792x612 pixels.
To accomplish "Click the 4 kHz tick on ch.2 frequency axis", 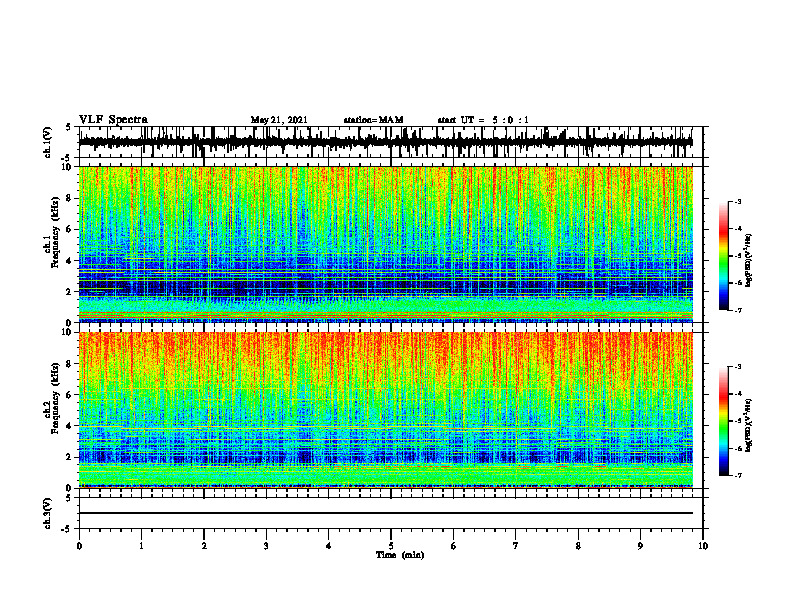I will (x=69, y=426).
